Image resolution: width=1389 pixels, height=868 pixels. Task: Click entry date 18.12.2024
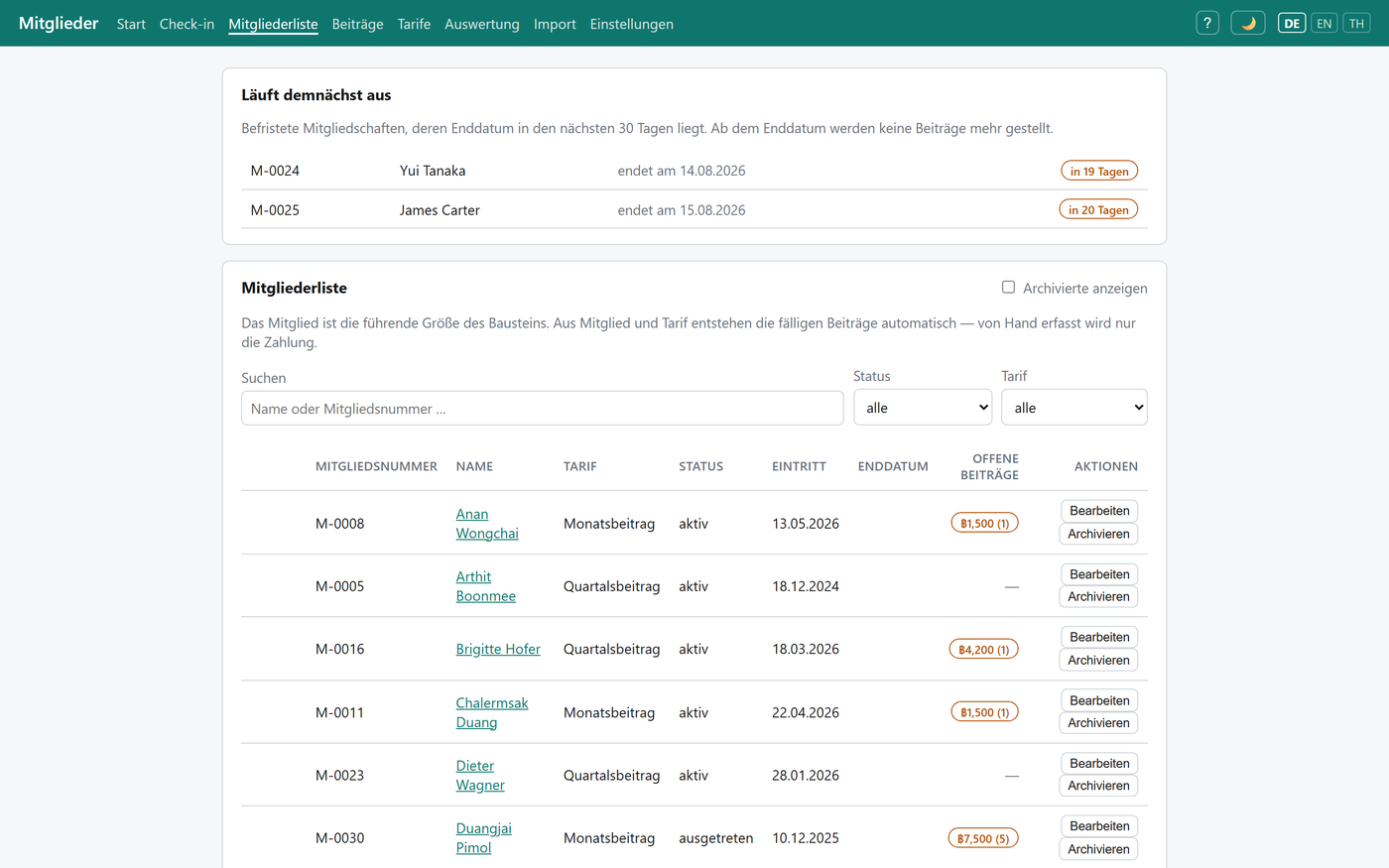pos(806,586)
